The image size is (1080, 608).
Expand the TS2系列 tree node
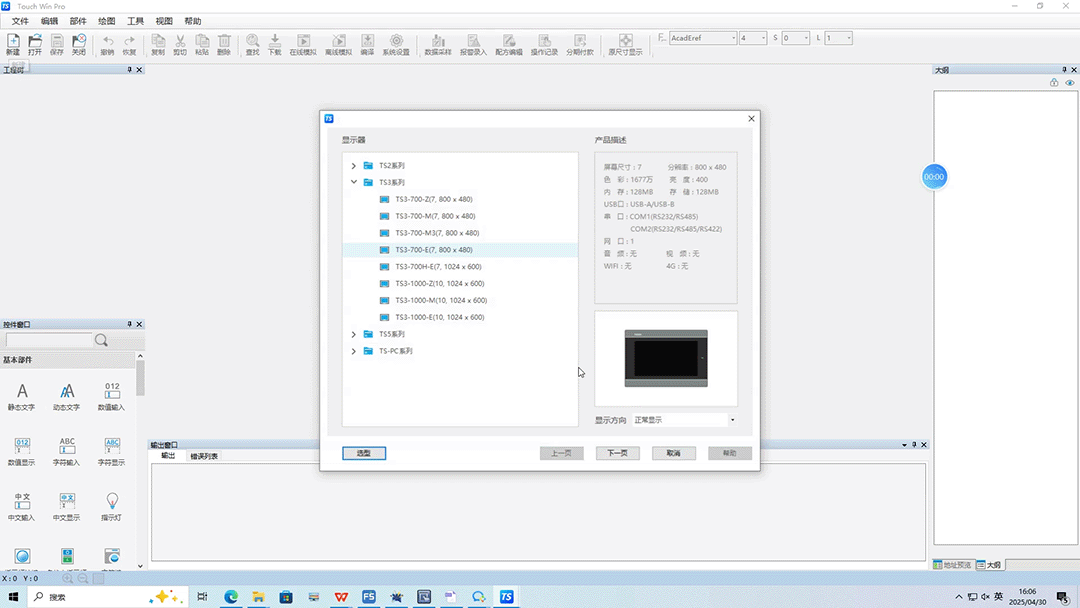tap(354, 166)
